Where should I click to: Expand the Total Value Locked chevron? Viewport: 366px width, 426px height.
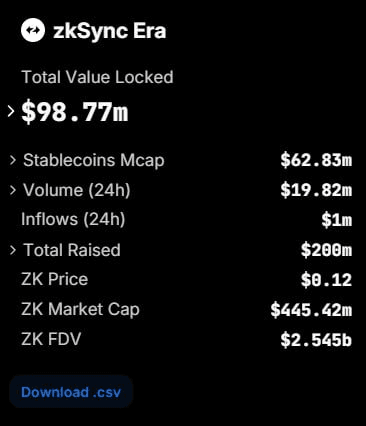click(x=11, y=111)
